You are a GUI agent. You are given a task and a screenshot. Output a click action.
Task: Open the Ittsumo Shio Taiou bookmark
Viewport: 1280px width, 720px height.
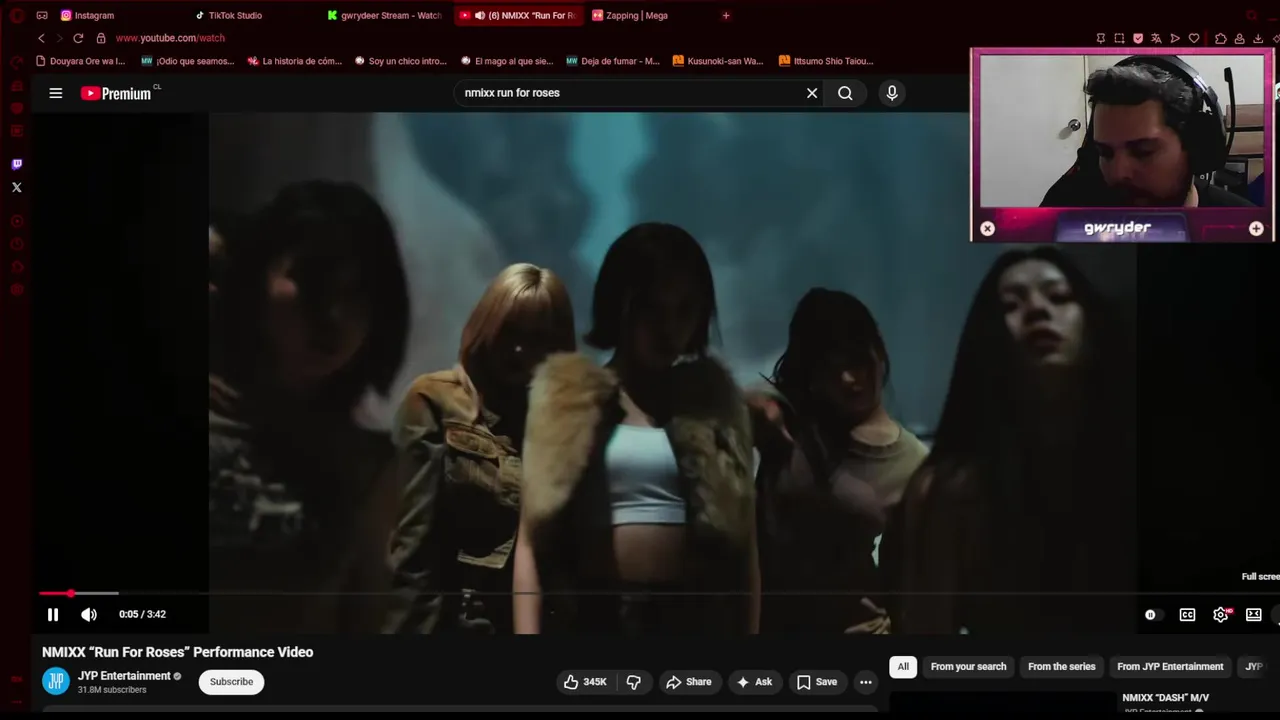coord(826,61)
